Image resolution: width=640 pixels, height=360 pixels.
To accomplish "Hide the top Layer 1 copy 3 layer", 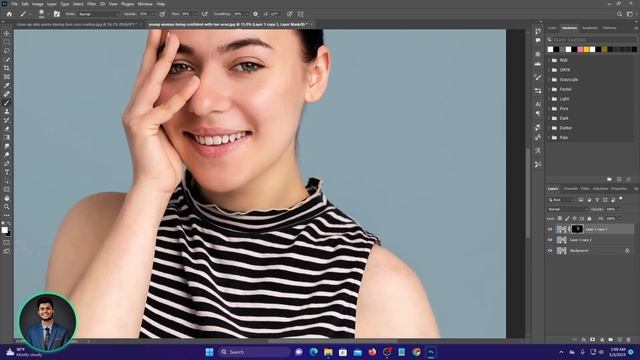I will [550, 229].
